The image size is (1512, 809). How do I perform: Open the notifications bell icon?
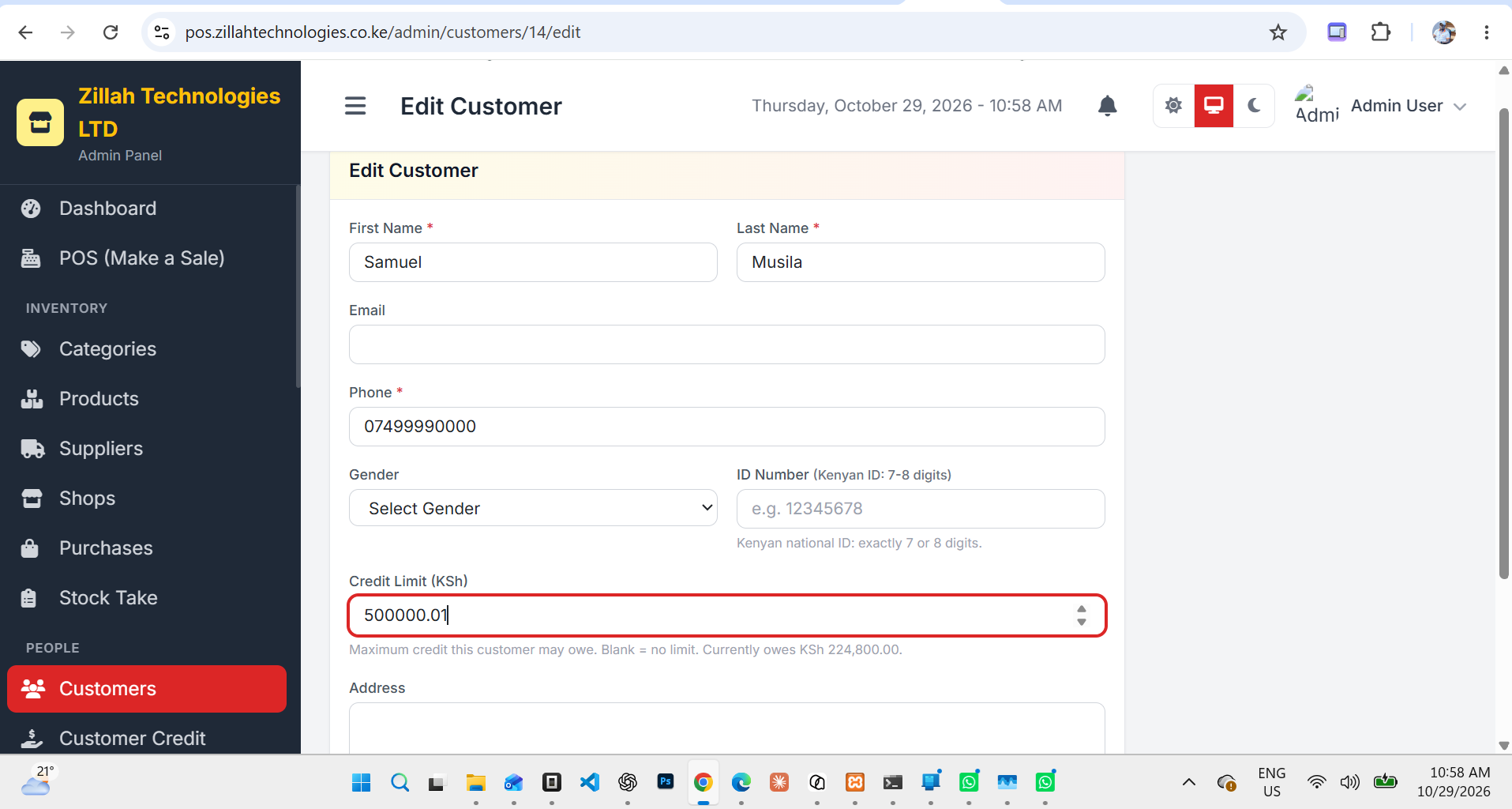coord(1108,106)
